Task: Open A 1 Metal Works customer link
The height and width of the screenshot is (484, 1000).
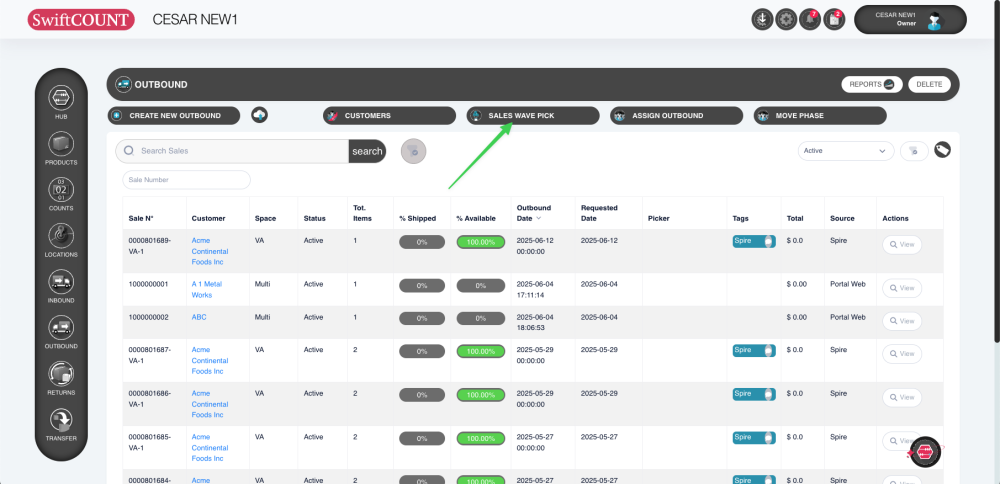Action: [207, 290]
